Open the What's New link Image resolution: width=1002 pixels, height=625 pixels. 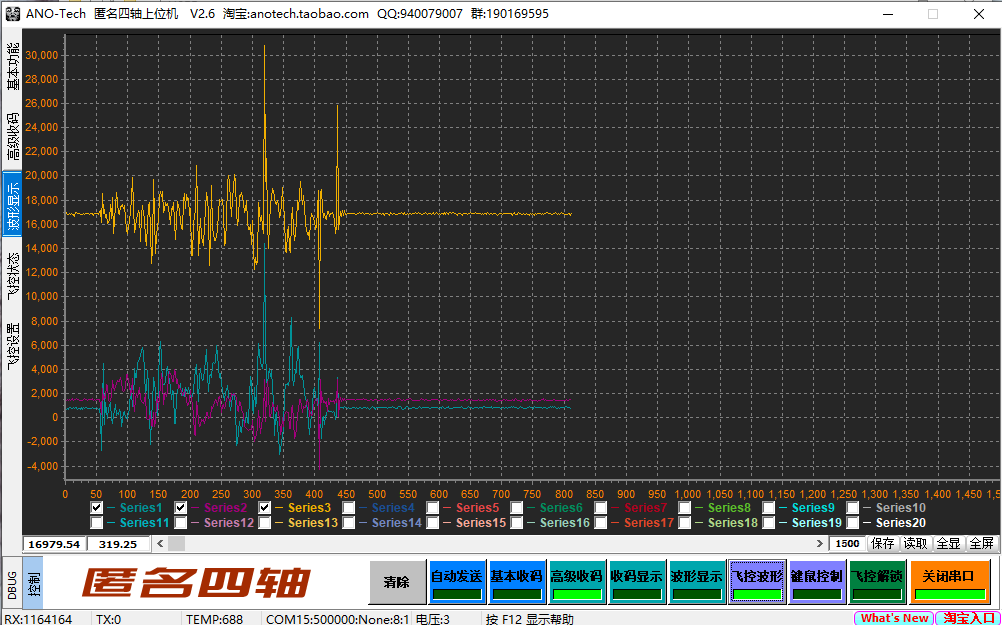894,618
